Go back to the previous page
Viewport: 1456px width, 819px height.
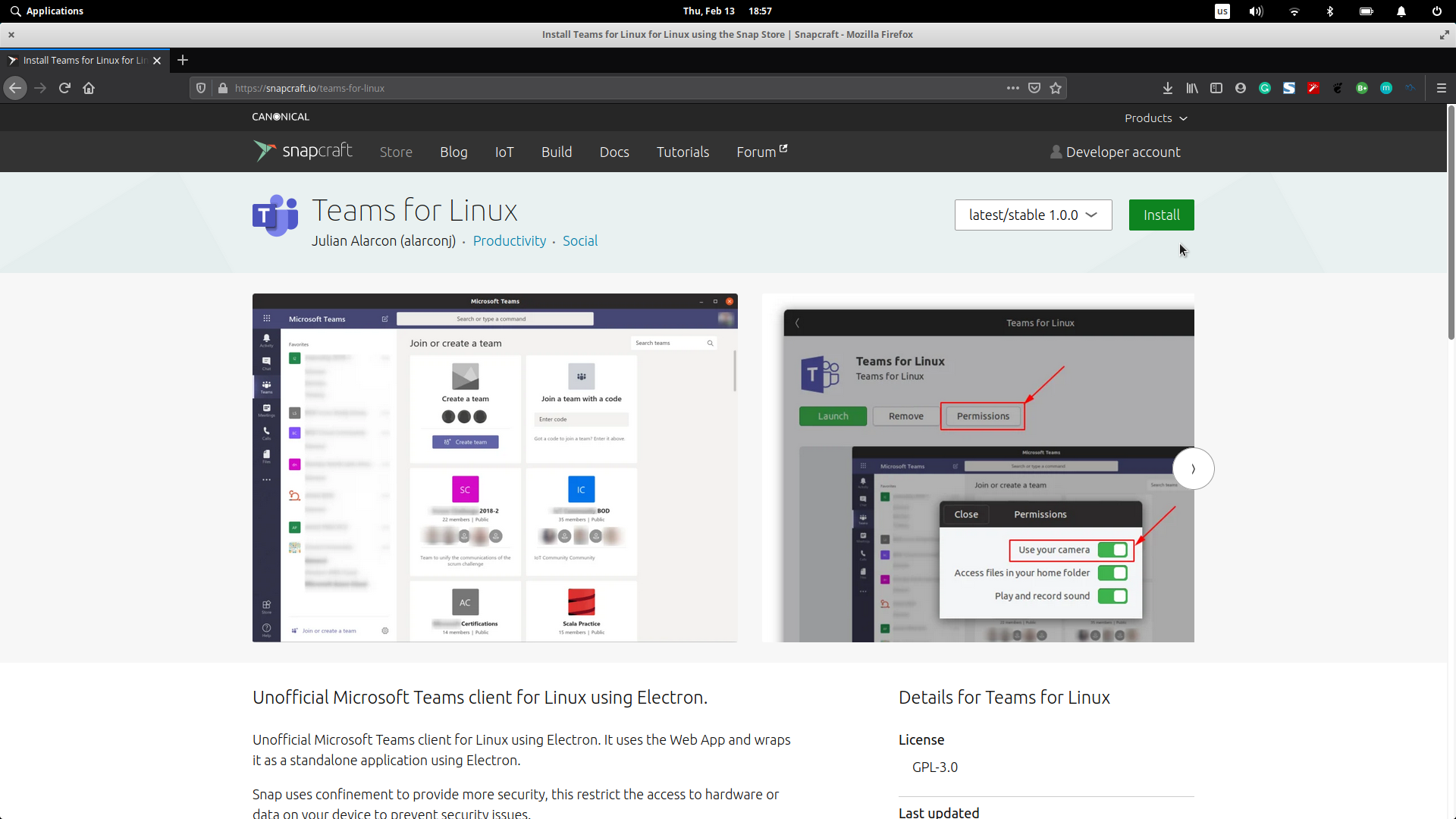(15, 88)
